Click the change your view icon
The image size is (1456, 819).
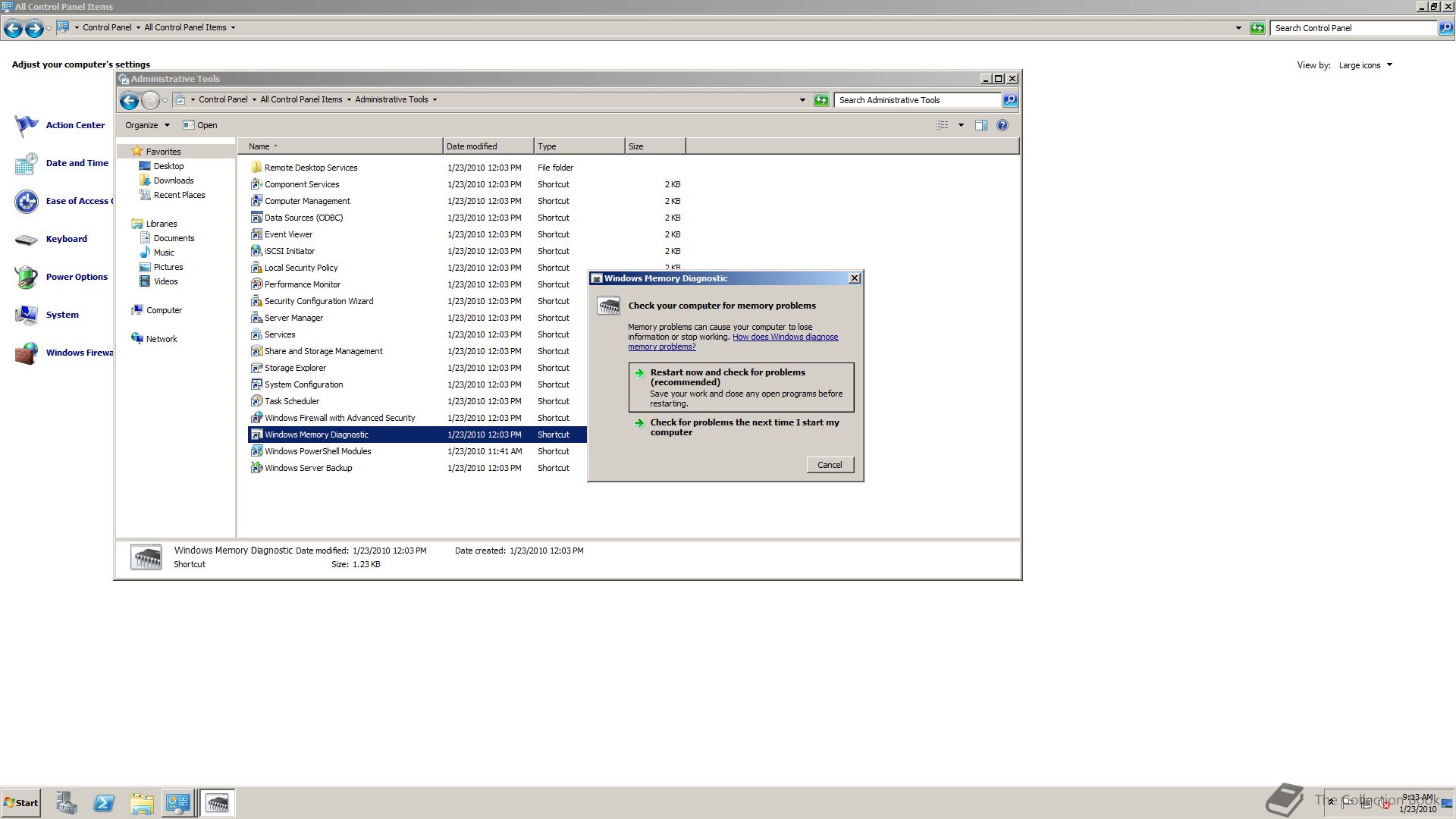pos(943,125)
